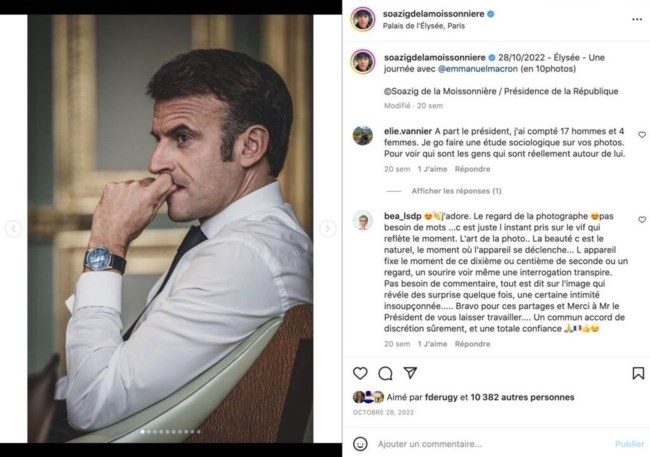Focus the "Ajouter un commentaire..." field
This screenshot has height=457, width=650.
pyautogui.click(x=490, y=443)
